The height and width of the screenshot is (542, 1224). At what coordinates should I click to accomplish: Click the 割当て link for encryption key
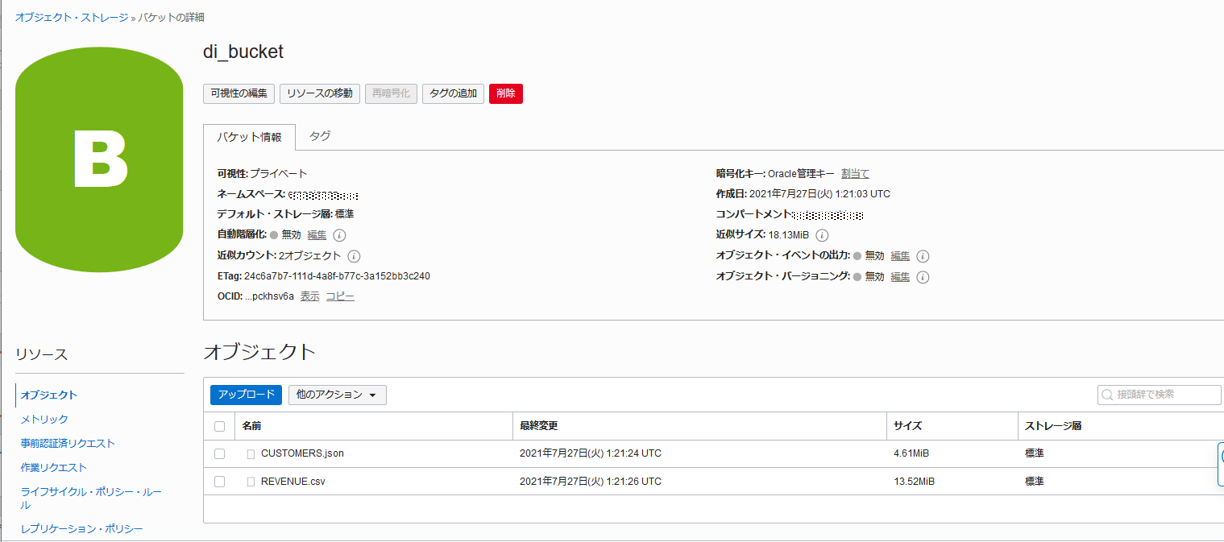[855, 173]
